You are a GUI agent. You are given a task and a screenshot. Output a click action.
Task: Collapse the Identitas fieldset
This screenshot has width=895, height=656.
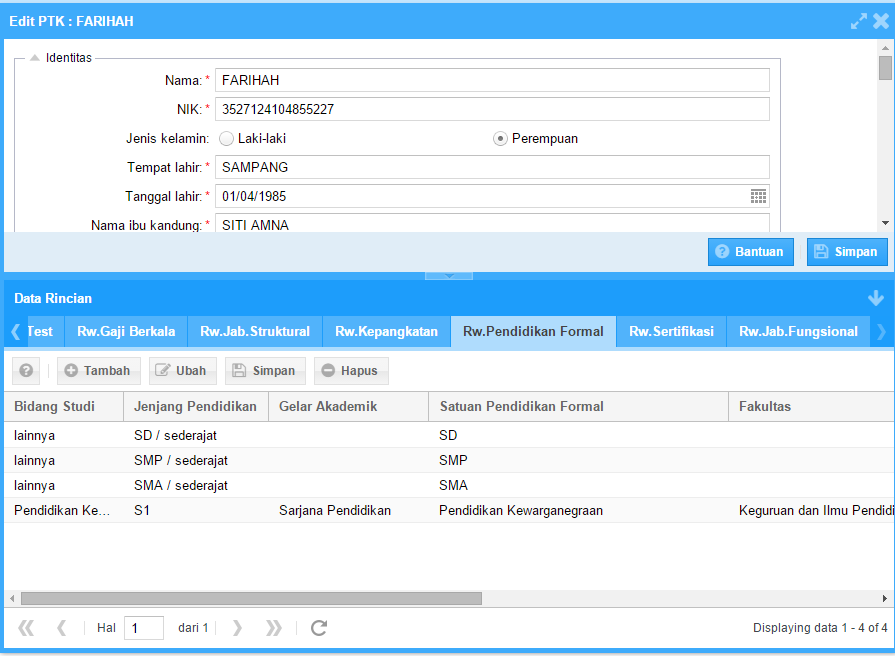[x=35, y=58]
